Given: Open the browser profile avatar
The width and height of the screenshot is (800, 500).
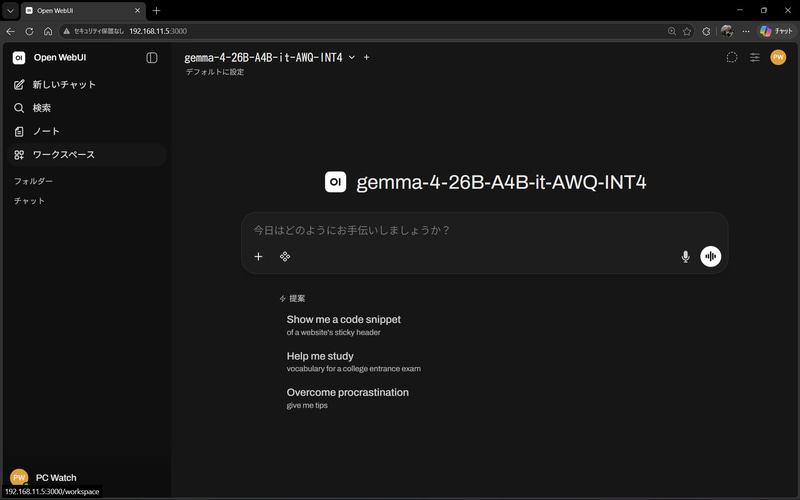Looking at the screenshot, I should pos(727,31).
